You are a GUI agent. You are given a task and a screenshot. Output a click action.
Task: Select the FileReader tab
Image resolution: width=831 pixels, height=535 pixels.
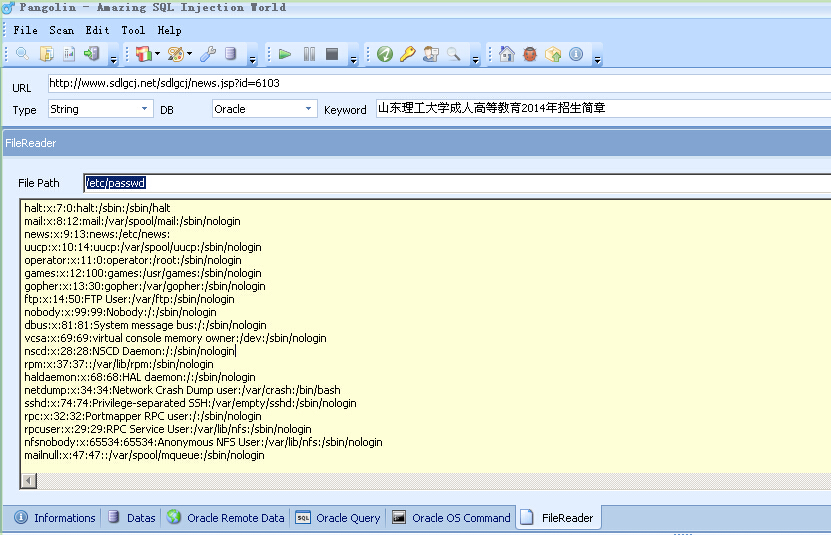click(558, 518)
